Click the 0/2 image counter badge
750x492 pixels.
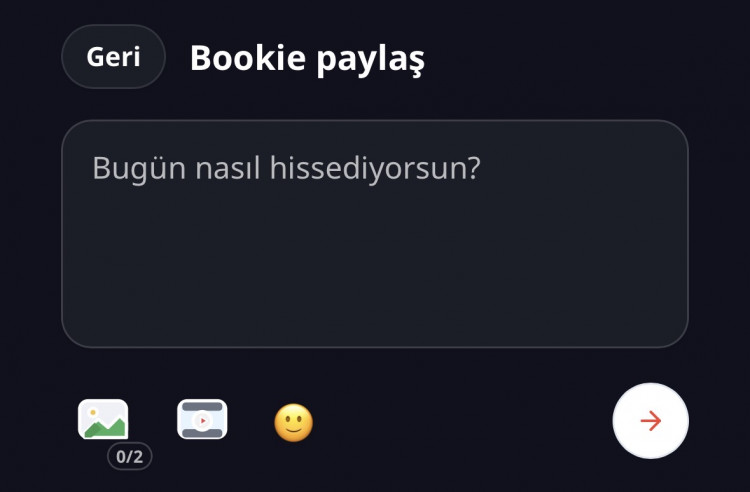tap(130, 456)
